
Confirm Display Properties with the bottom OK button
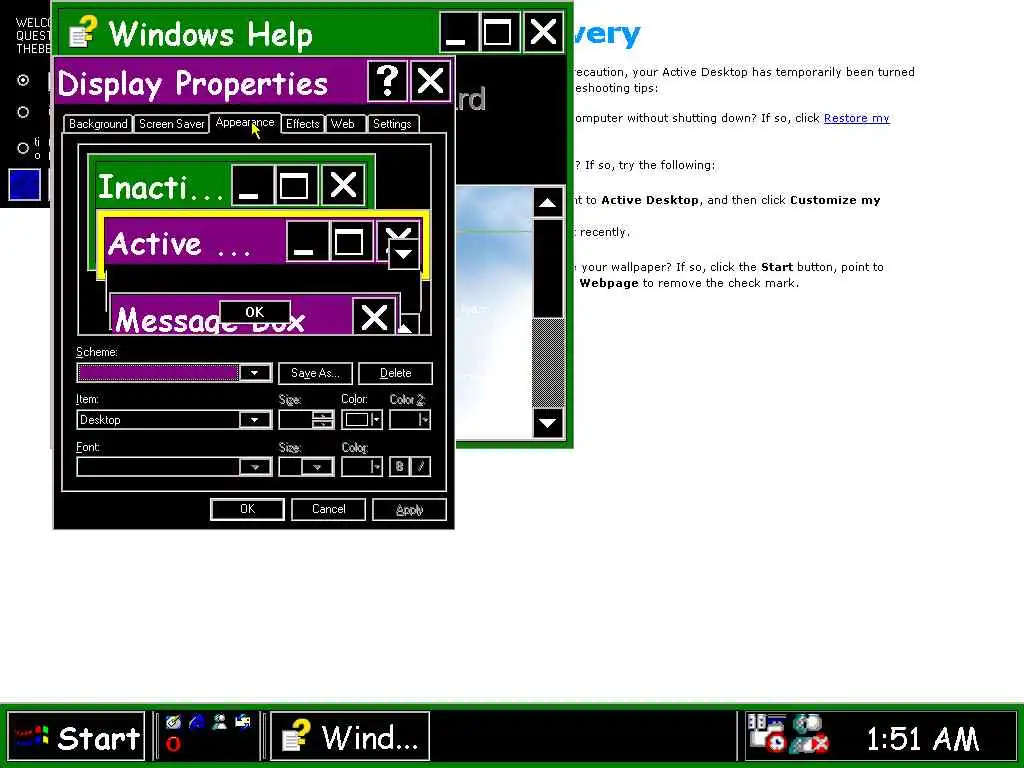247,509
